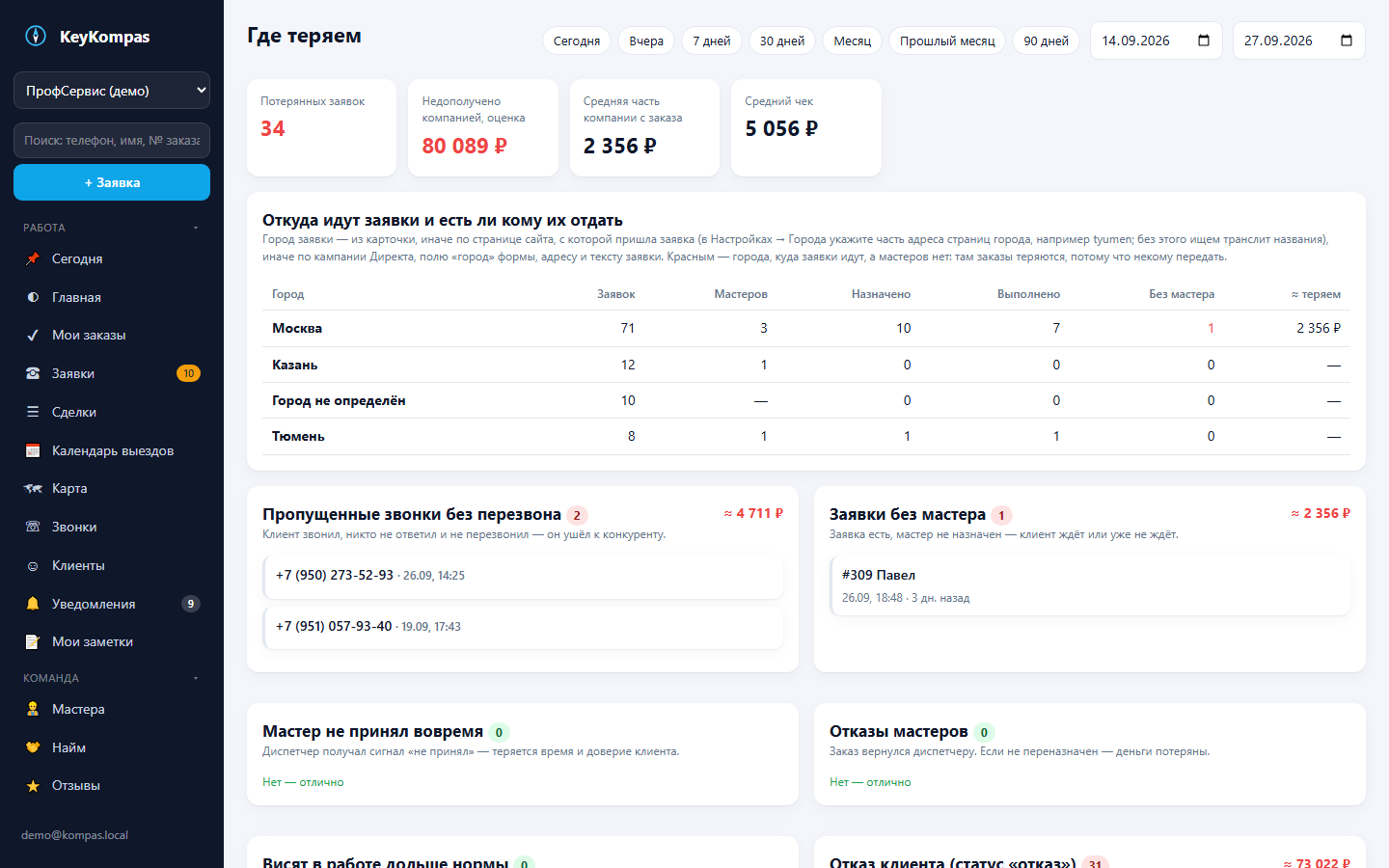Screen dimensions: 1389x868
Task: Click the start date field 14.09.2026
Action: [1157, 41]
